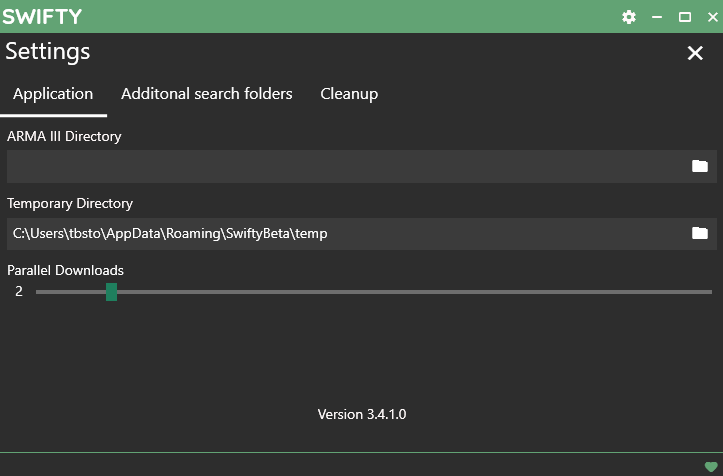Browse for the Temporary Directory folder
The image size is (723, 476).
pos(700,233)
